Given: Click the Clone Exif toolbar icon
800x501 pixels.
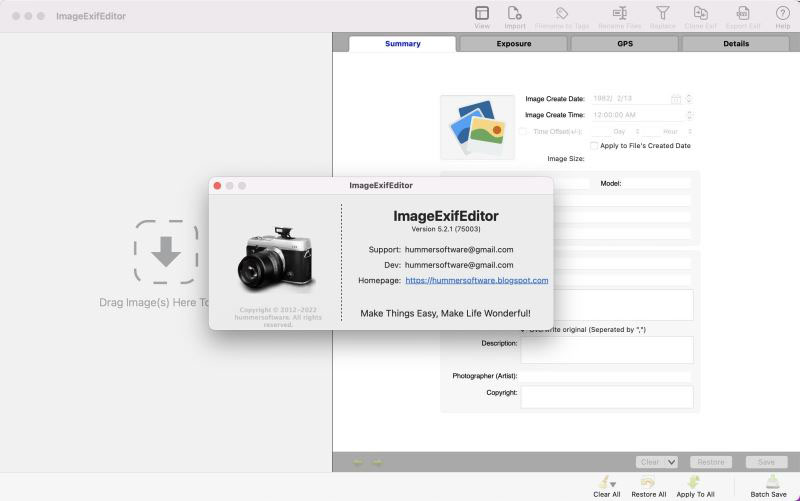Looking at the screenshot, I should click(701, 13).
